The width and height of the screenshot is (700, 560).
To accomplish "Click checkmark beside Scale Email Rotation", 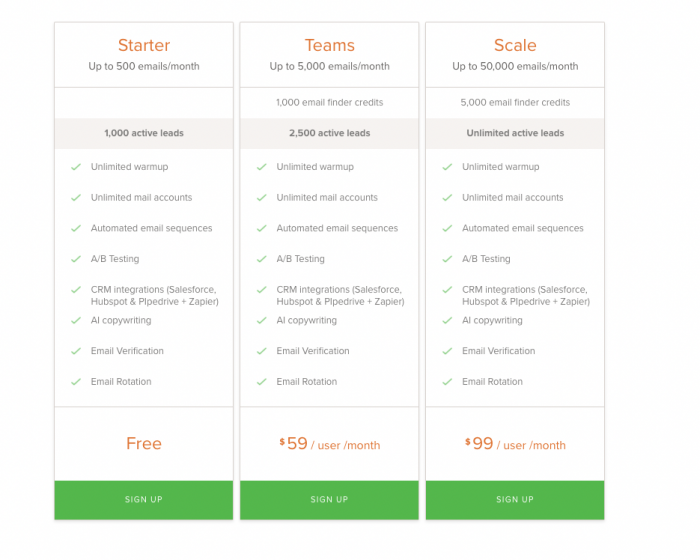I will (447, 382).
